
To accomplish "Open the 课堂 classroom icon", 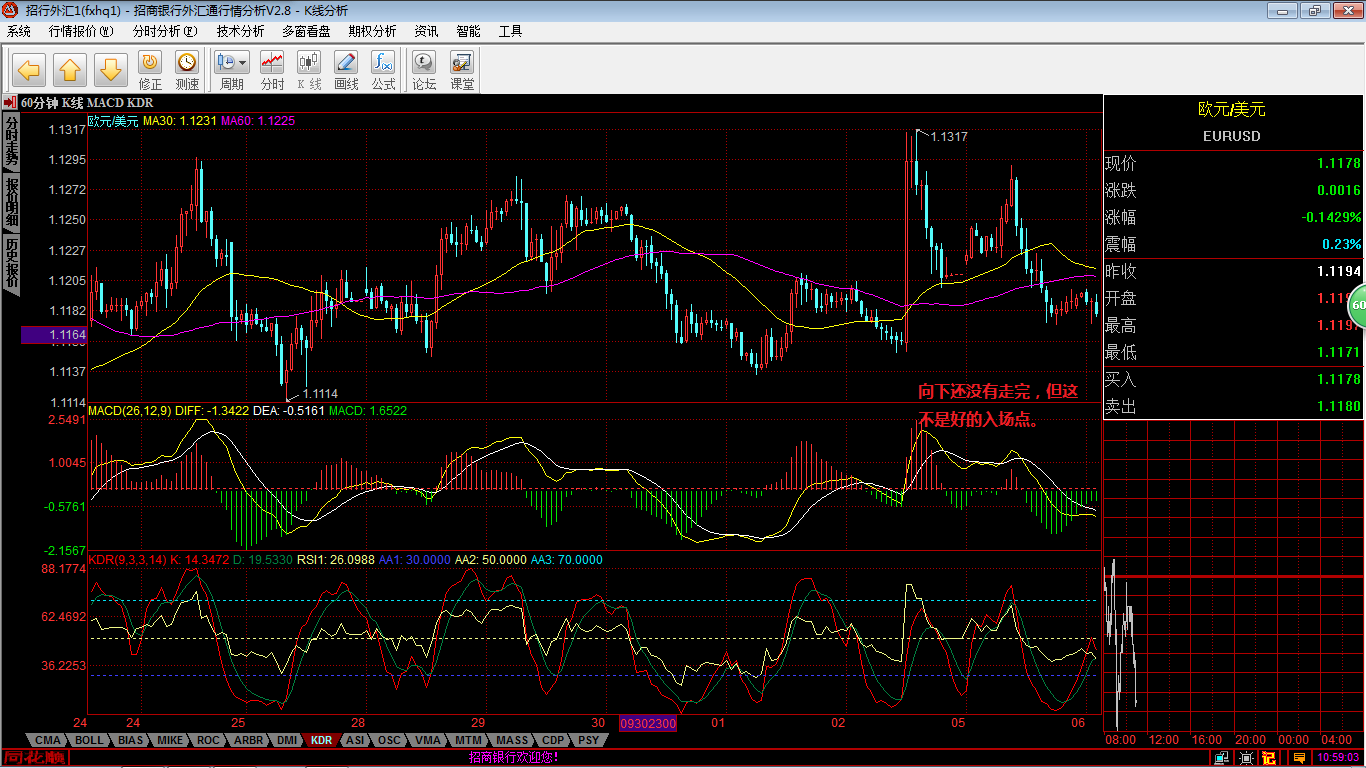I will pos(462,71).
